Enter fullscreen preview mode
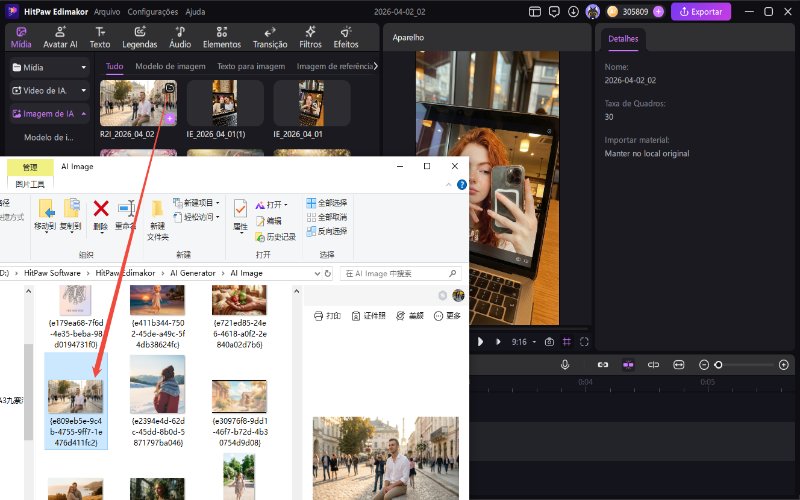 [x=584, y=342]
